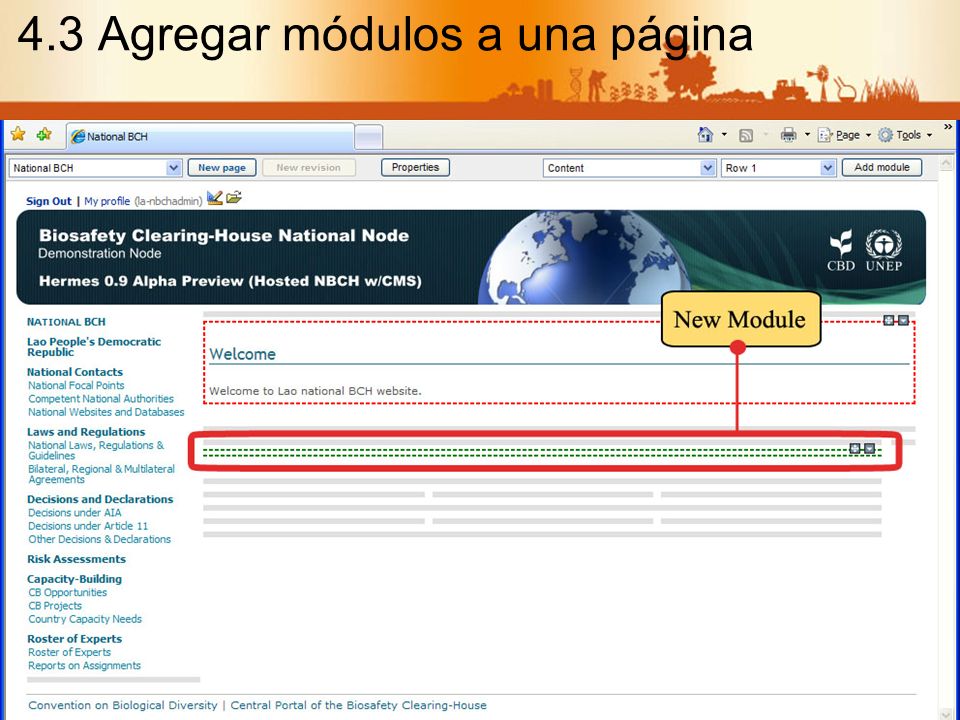Open the new green module's options arrow
The height and width of the screenshot is (720, 960).
(869, 449)
